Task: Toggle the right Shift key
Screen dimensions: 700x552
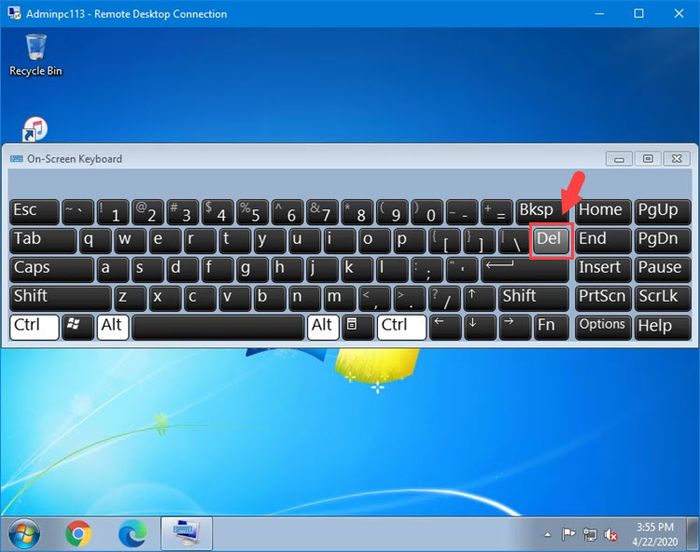Action: point(533,298)
